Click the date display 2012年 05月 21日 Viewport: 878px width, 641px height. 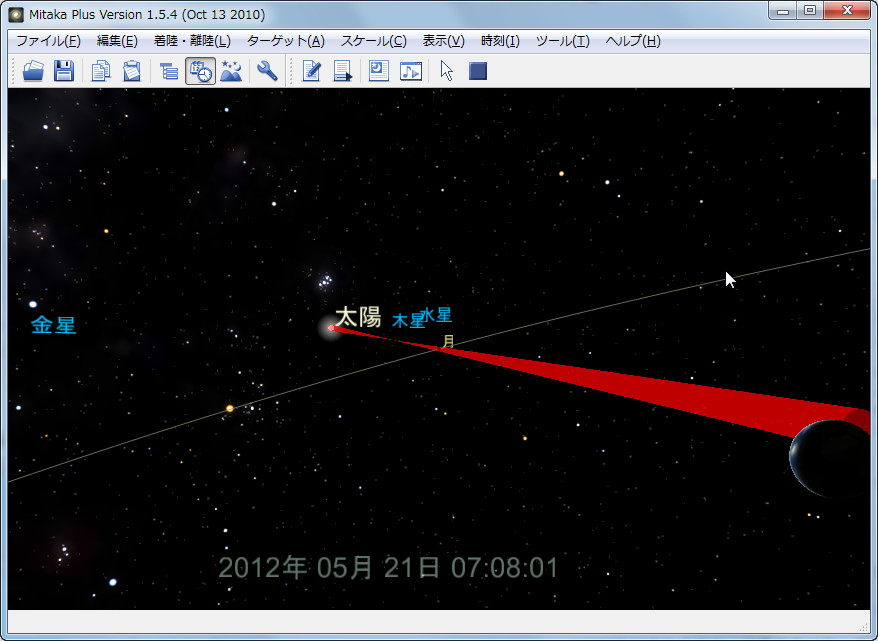click(x=329, y=568)
